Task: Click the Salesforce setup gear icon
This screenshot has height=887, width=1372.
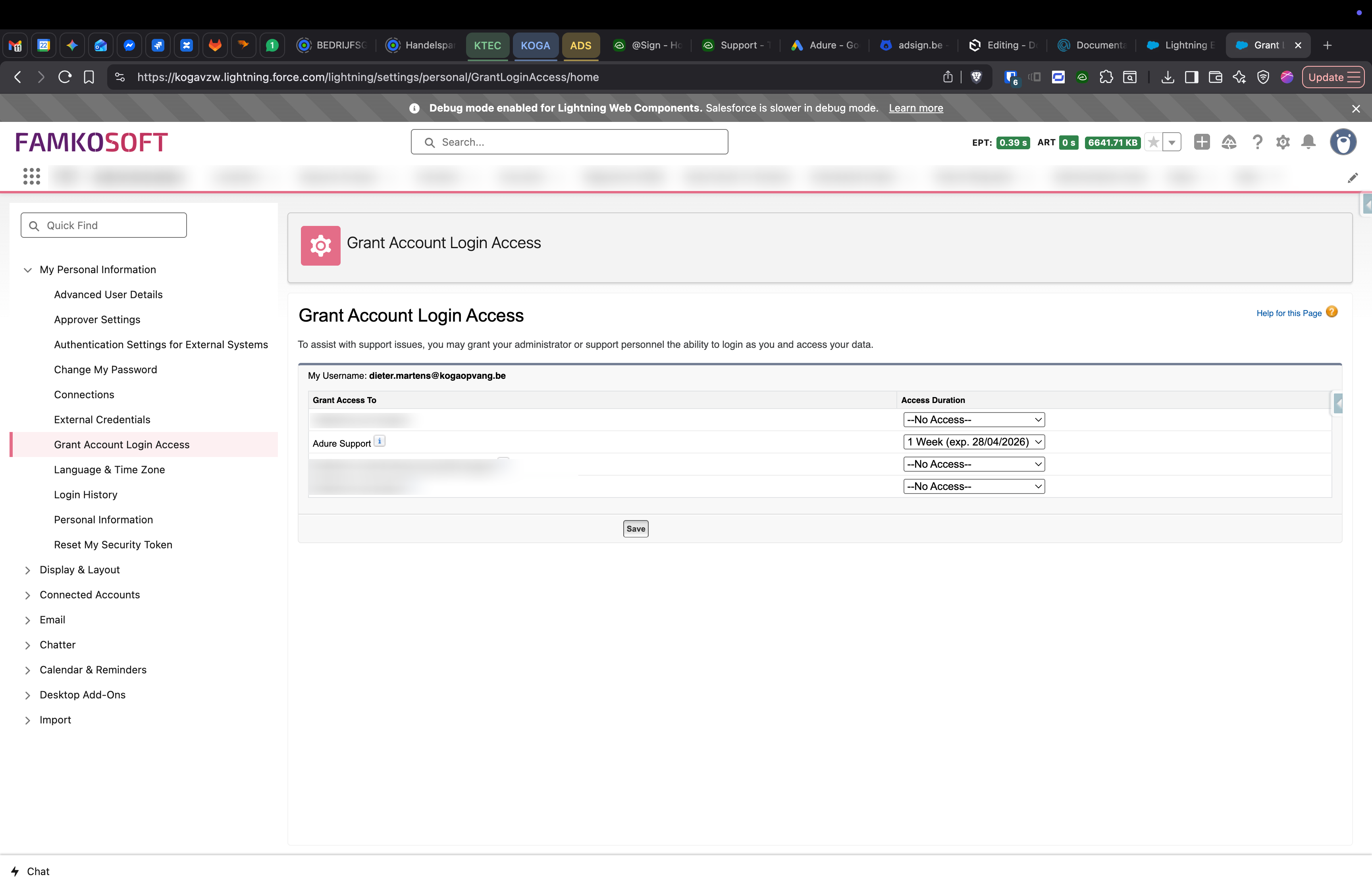Action: click(1283, 142)
